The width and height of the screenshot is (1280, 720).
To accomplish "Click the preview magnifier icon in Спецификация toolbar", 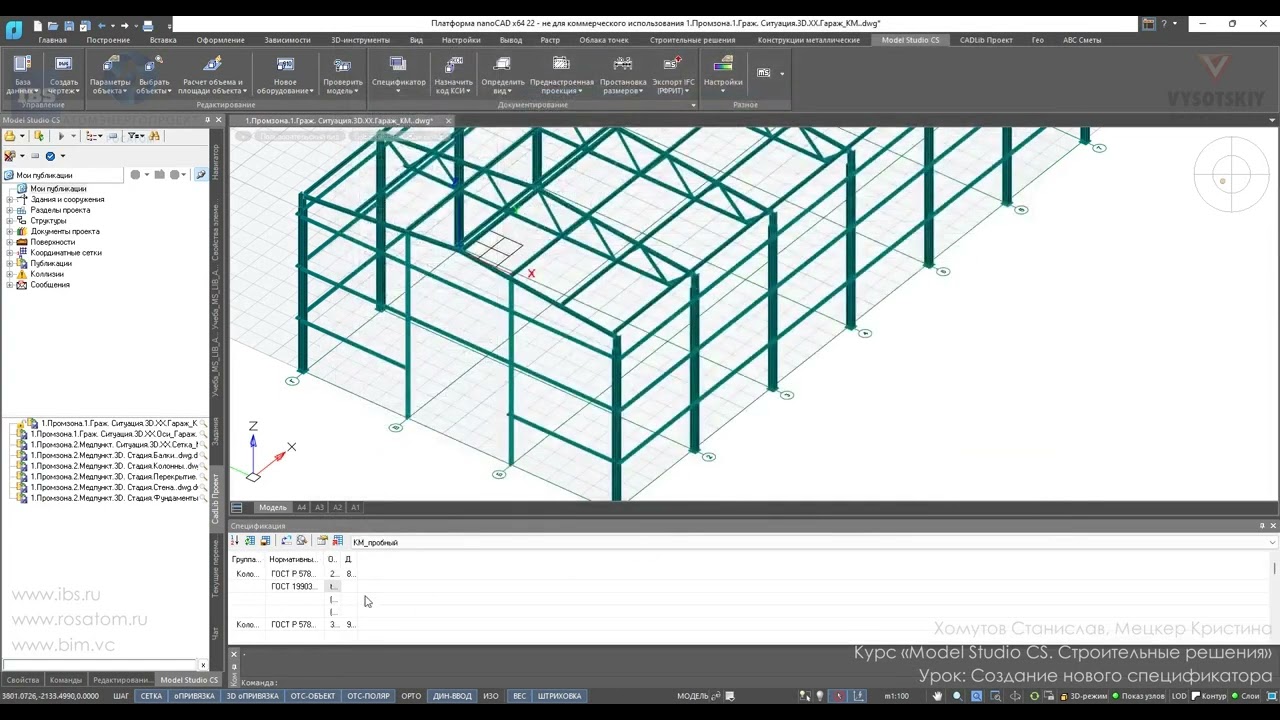I will click(301, 541).
